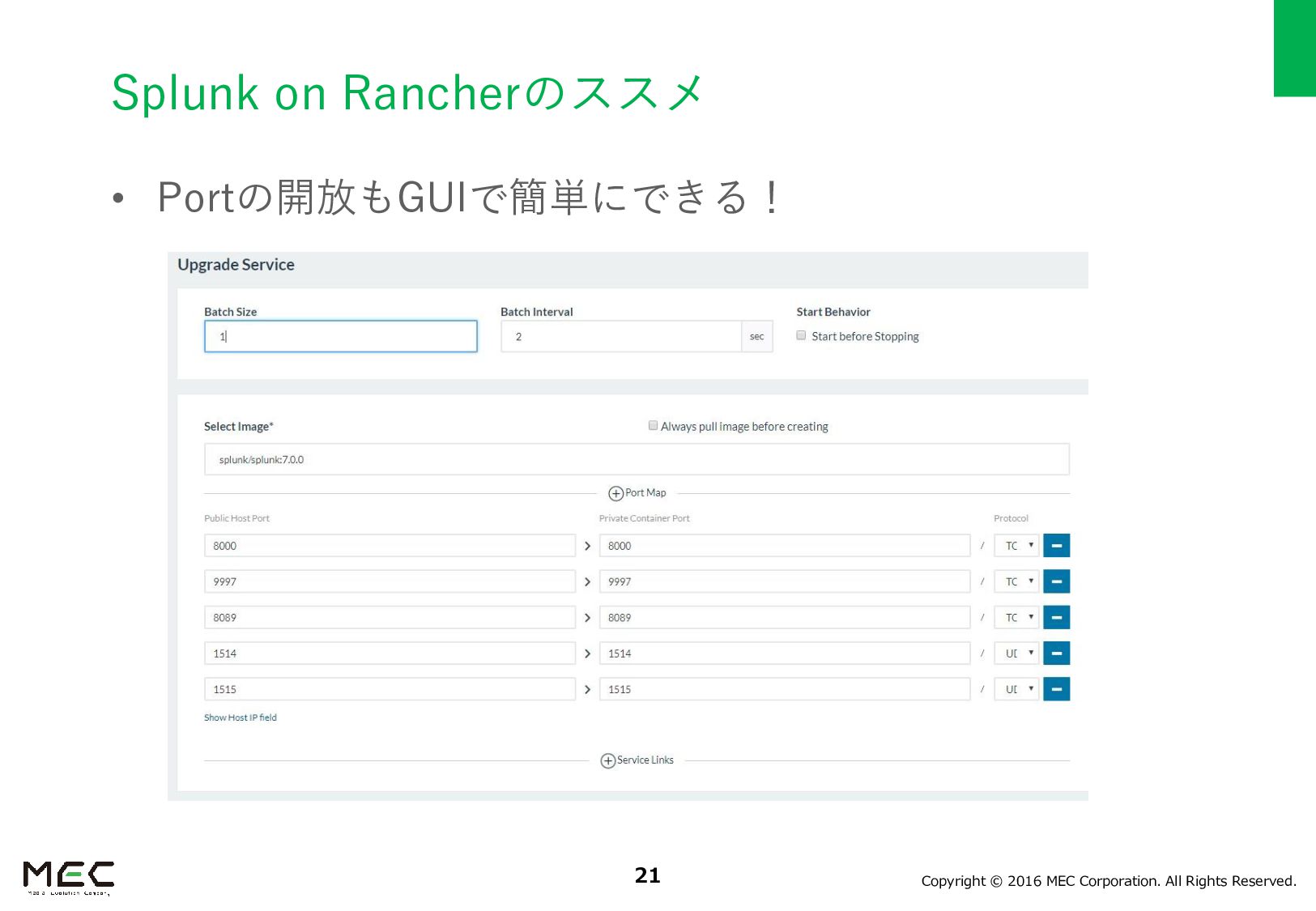Click the Public Host Port column label

[x=236, y=518]
